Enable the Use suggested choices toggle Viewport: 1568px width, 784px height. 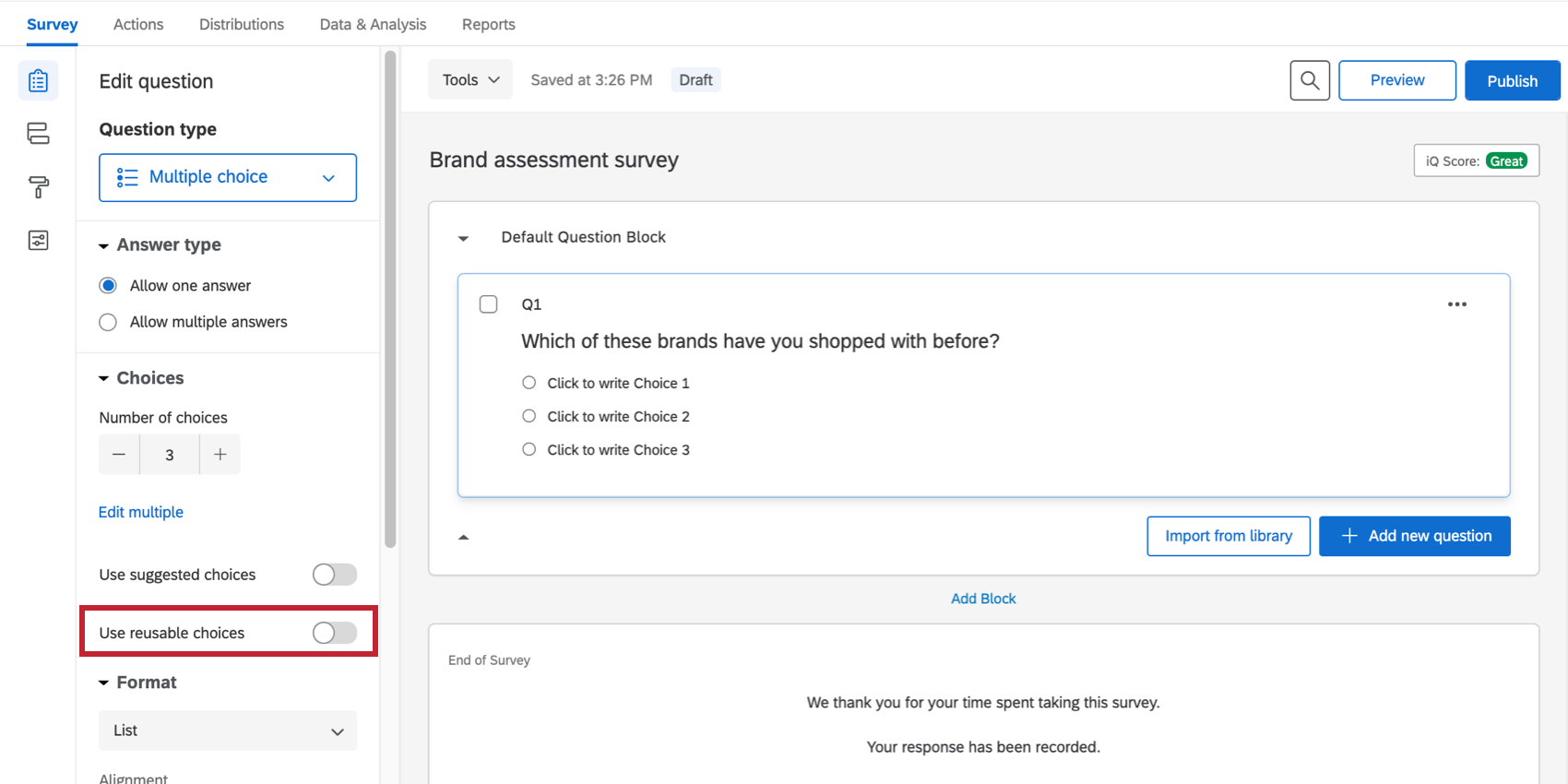(334, 575)
